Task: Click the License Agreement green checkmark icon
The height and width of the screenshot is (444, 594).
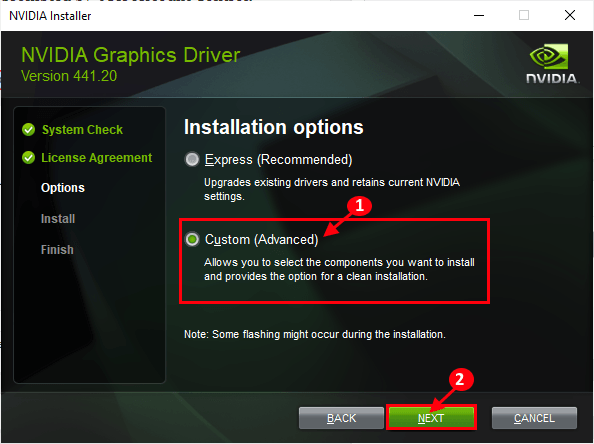Action: coord(28,158)
